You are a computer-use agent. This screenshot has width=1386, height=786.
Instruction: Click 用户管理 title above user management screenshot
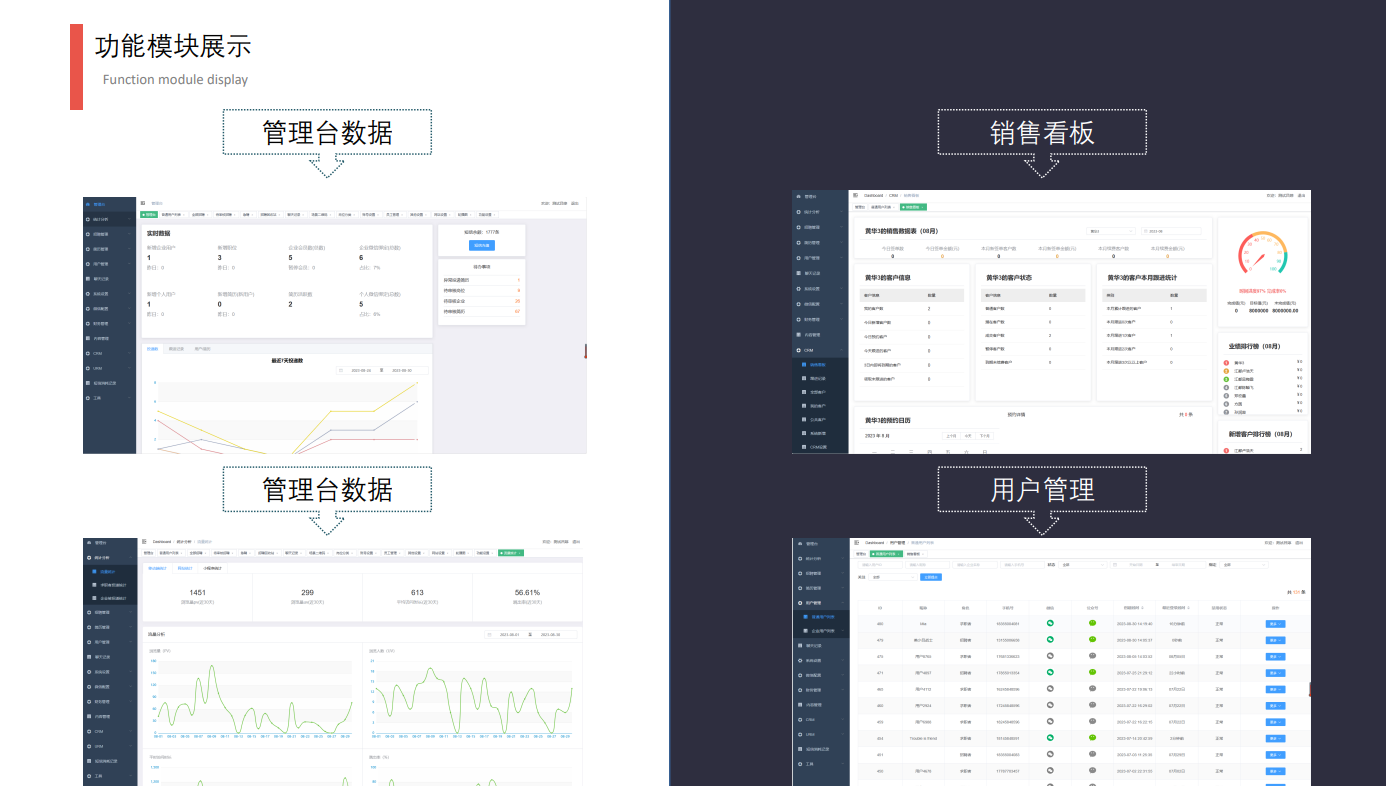click(x=1042, y=489)
